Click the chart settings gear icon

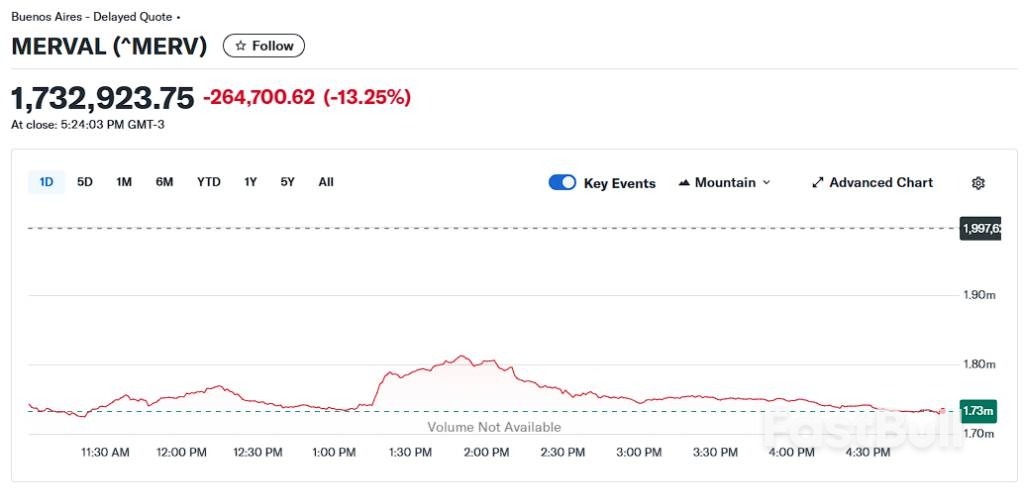click(x=978, y=183)
